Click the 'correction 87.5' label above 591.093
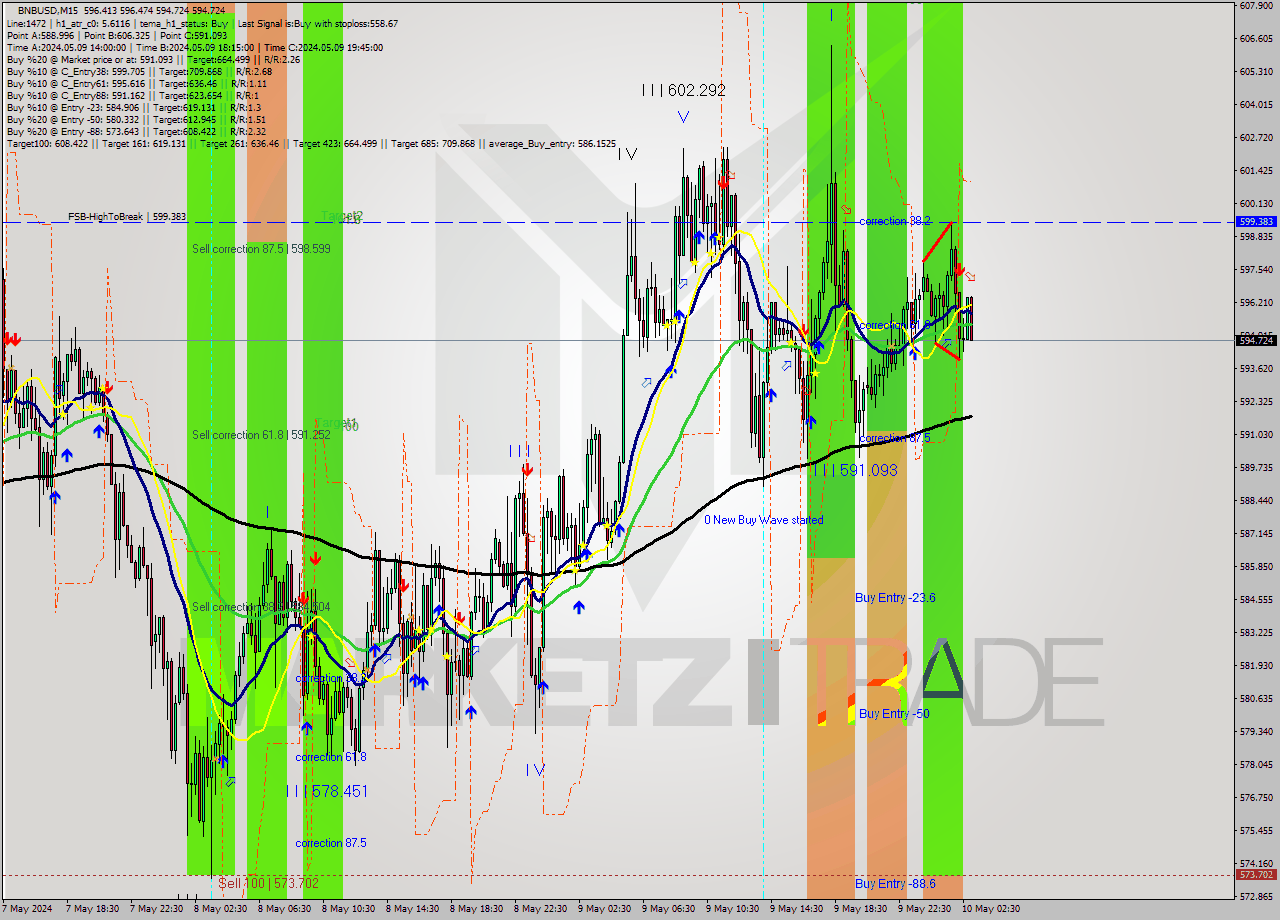 pyautogui.click(x=895, y=438)
